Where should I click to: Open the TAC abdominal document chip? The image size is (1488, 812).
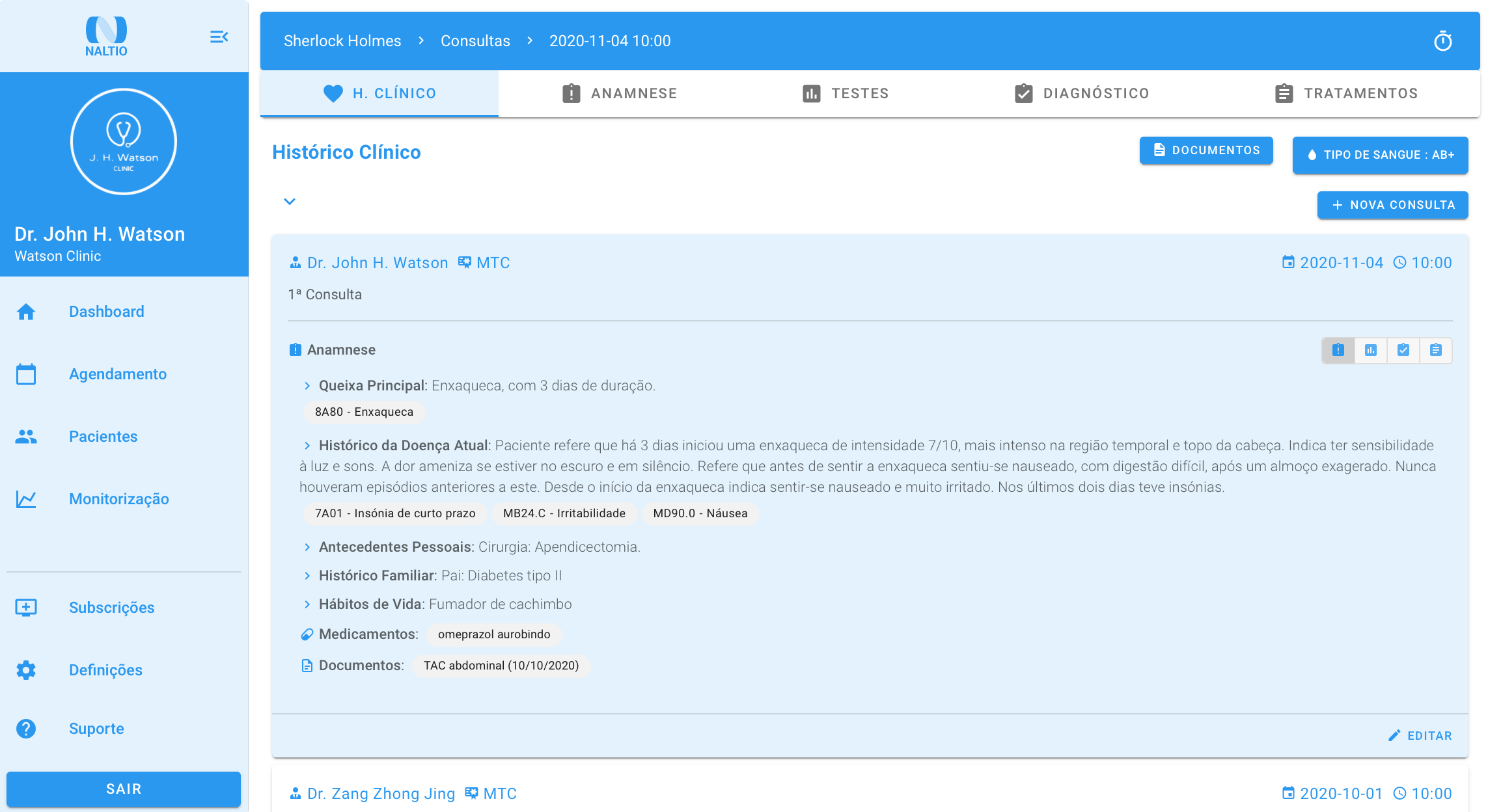[x=501, y=666]
